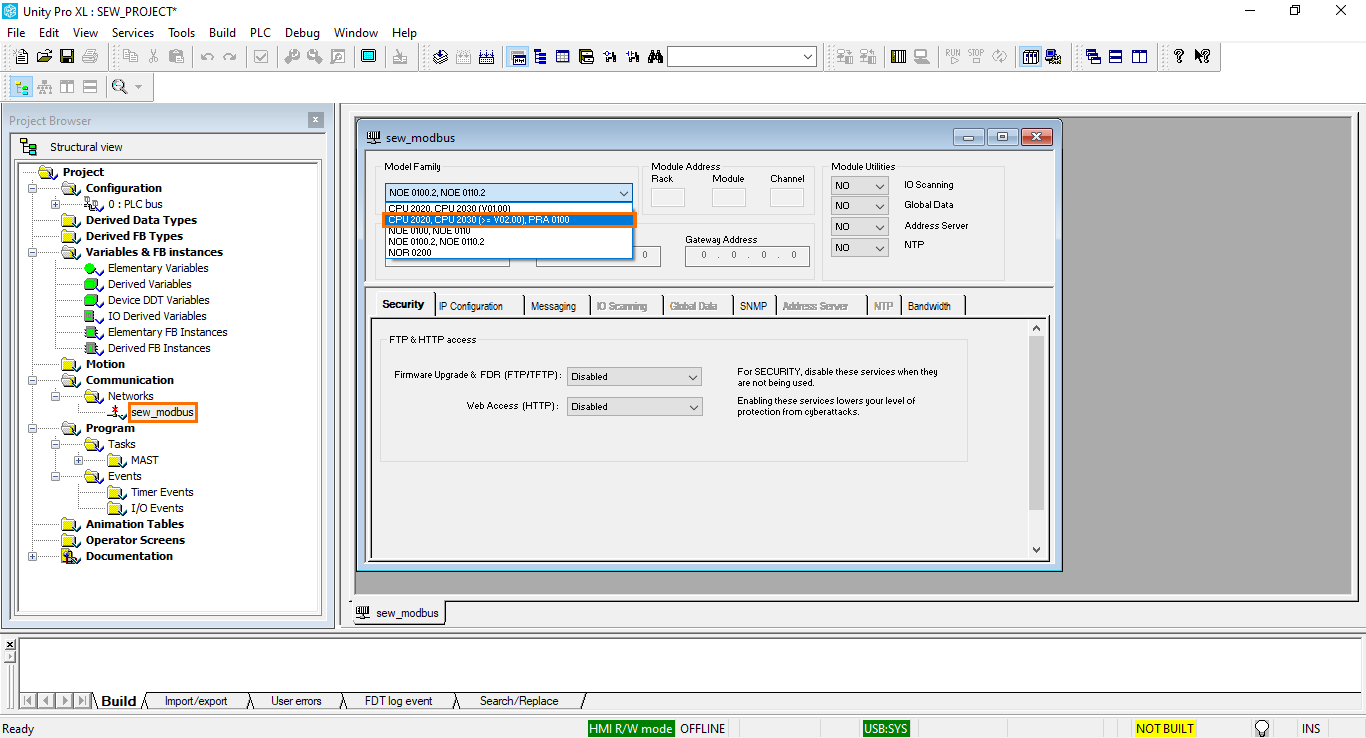Select the Structural view icon in second toolbar
The height and width of the screenshot is (738, 1366).
21,87
